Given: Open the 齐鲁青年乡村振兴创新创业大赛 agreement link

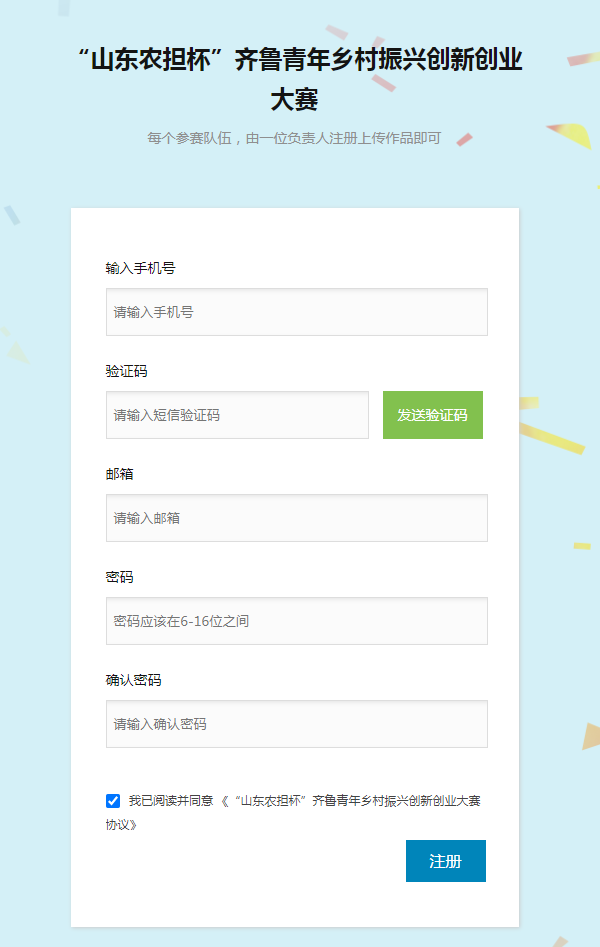Looking at the screenshot, I should [350, 801].
